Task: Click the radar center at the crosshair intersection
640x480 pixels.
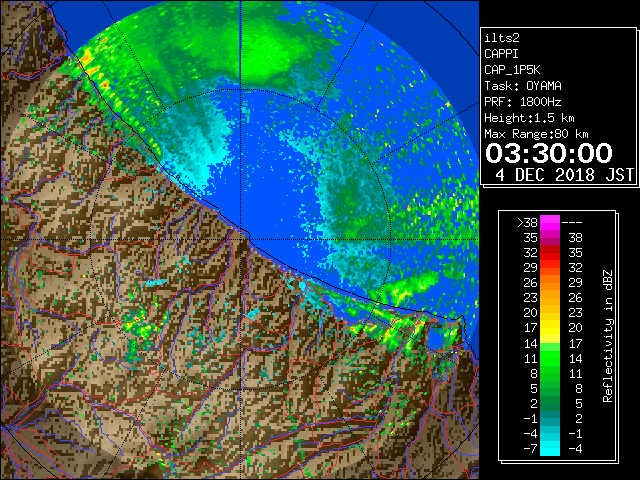Action: (241, 240)
